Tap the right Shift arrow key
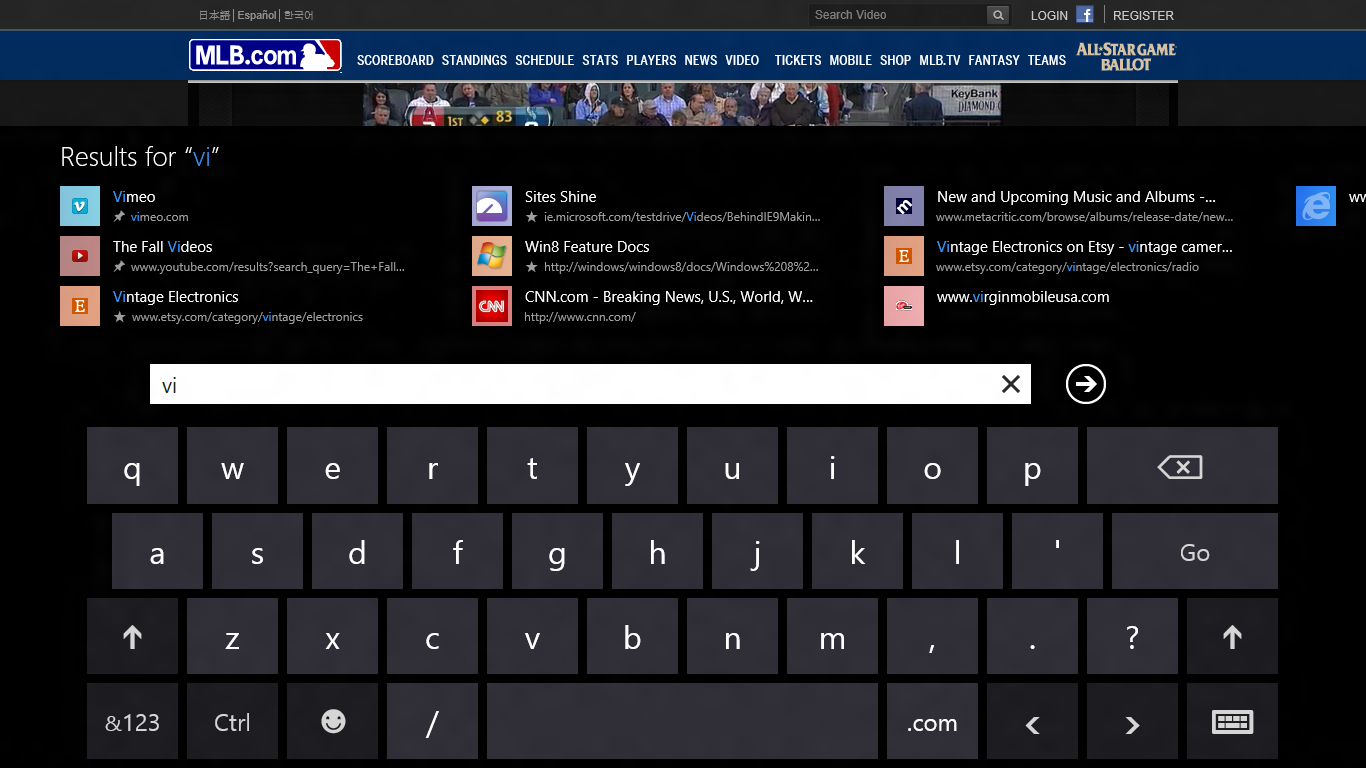The image size is (1366, 768). click(x=1232, y=637)
